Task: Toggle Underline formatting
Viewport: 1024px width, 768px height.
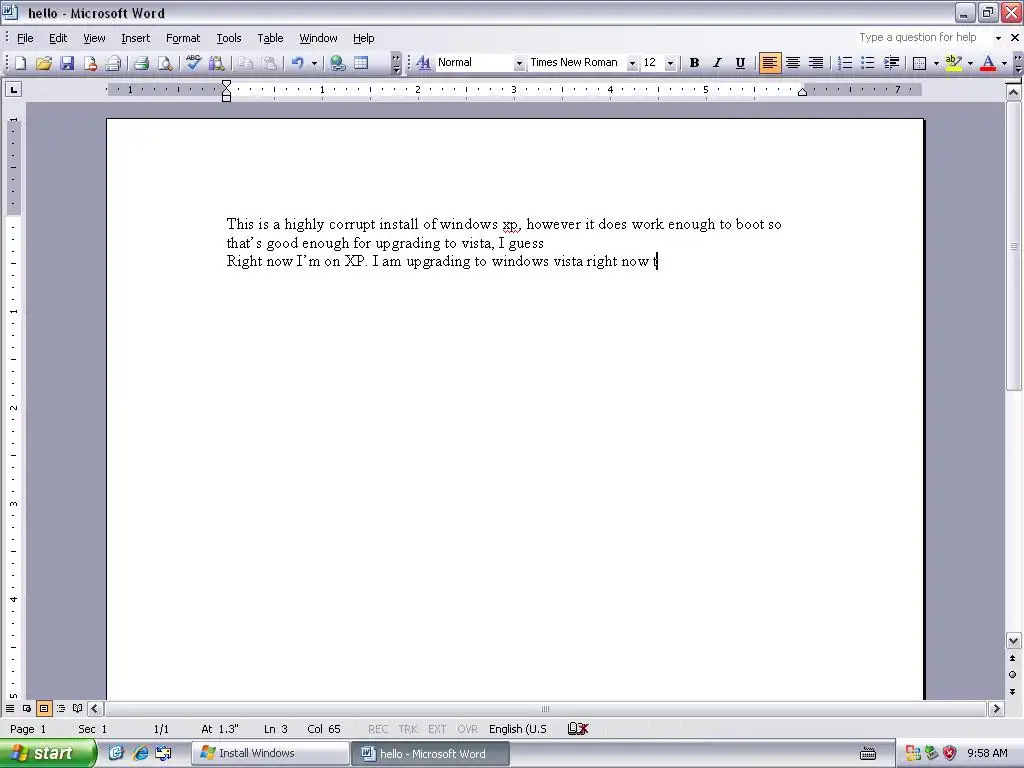Action: 741,63
